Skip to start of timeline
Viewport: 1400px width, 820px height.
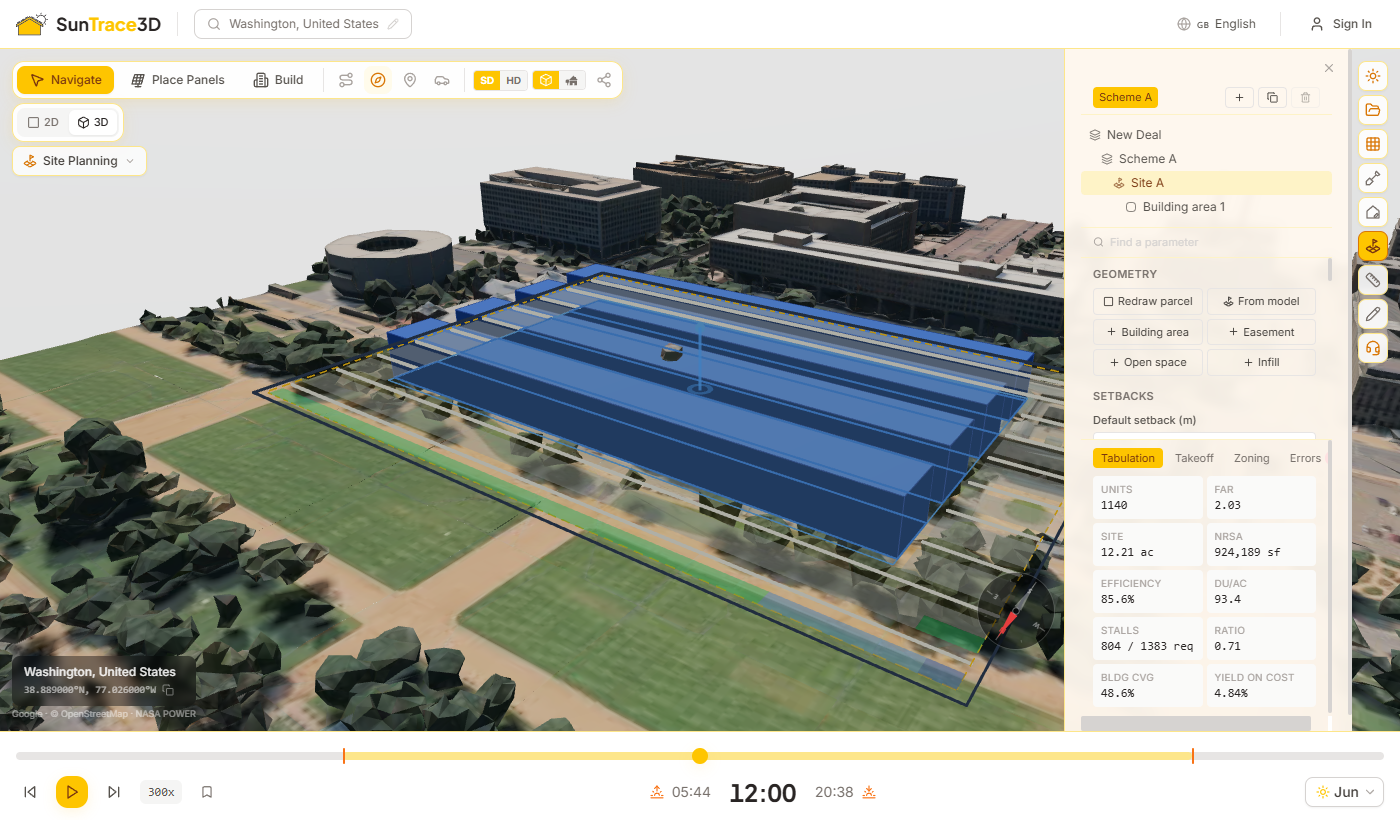(30, 792)
